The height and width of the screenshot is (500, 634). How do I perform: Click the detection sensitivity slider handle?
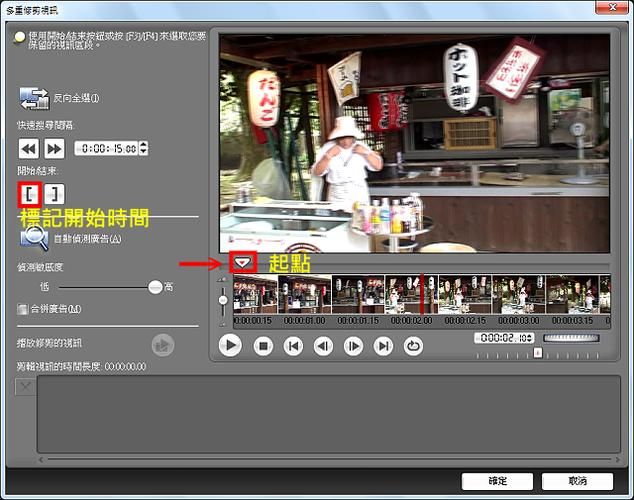[x=155, y=287]
